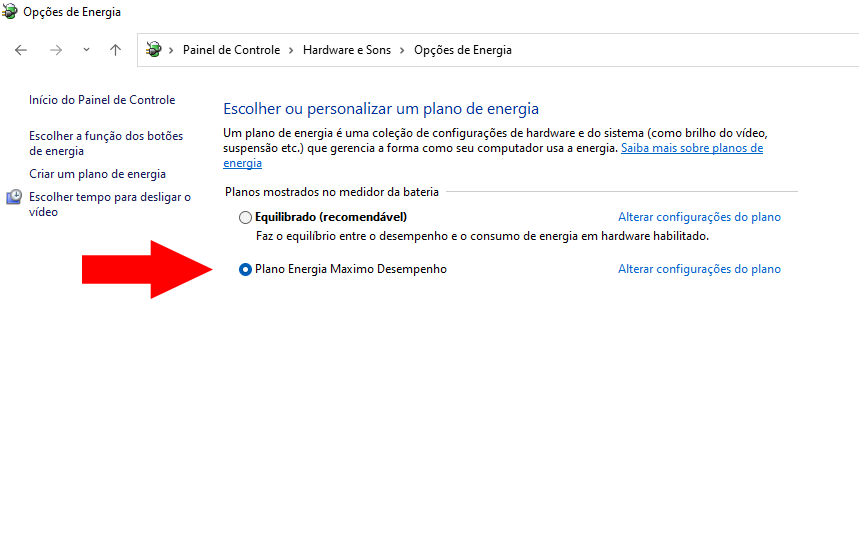Click the Opções de Energia title bar icon
This screenshot has width=859, height=555.
pyautogui.click(x=10, y=12)
